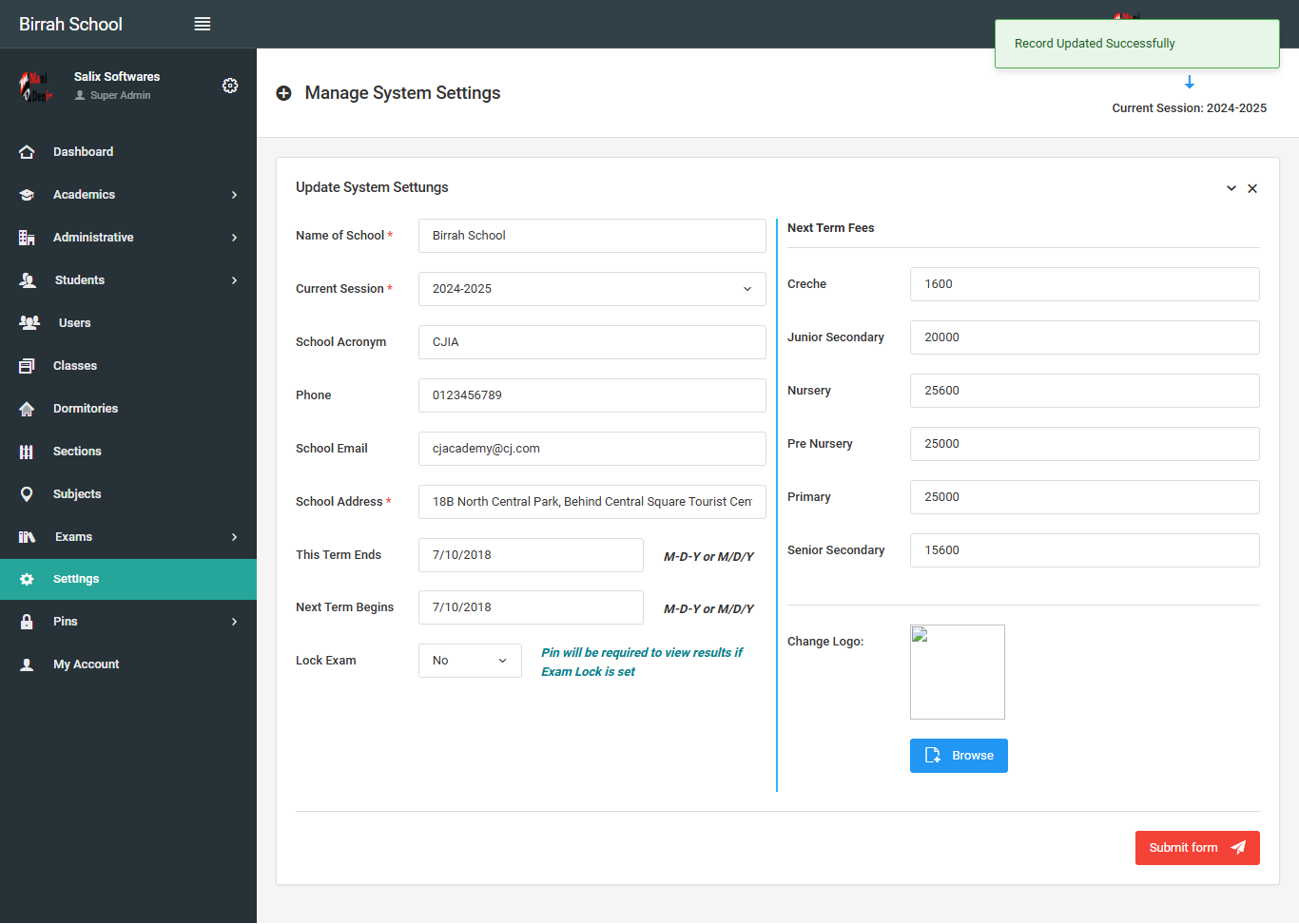Click the Nursery fee input field
Screen dimensions: 1299x924
point(1085,391)
